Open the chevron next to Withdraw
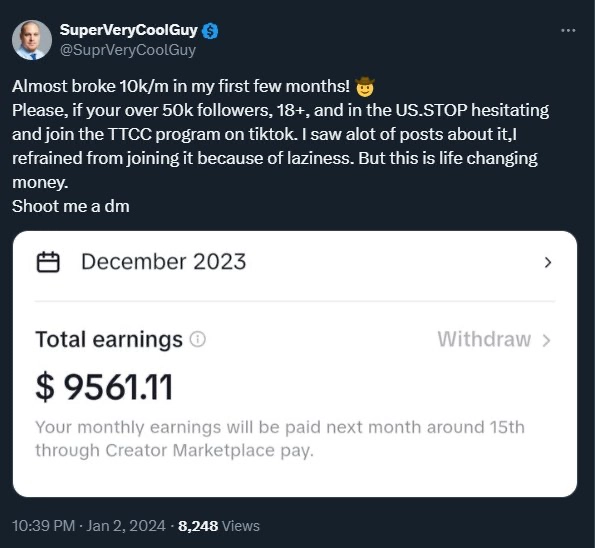This screenshot has height=548, width=595. click(546, 340)
